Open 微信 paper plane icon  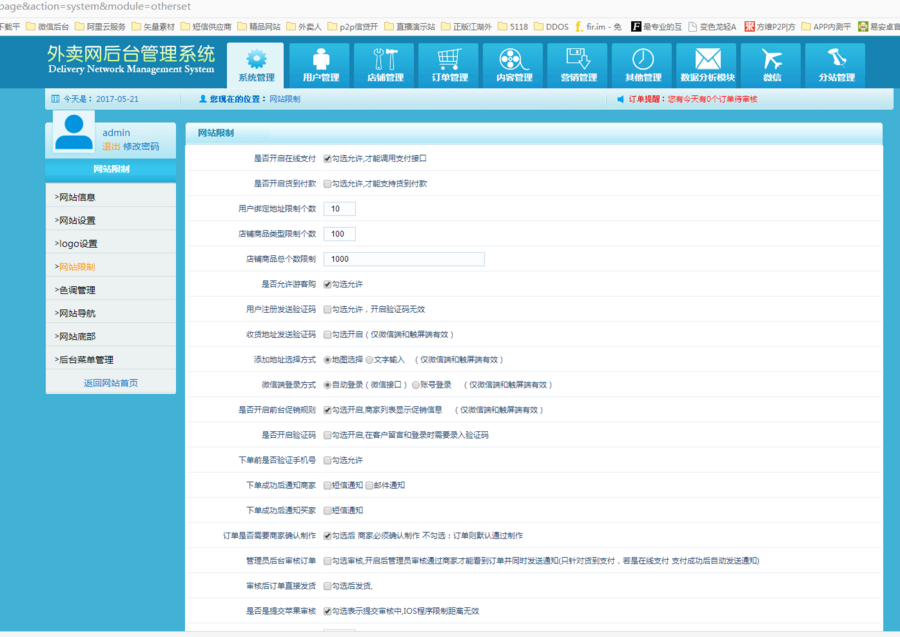click(772, 65)
